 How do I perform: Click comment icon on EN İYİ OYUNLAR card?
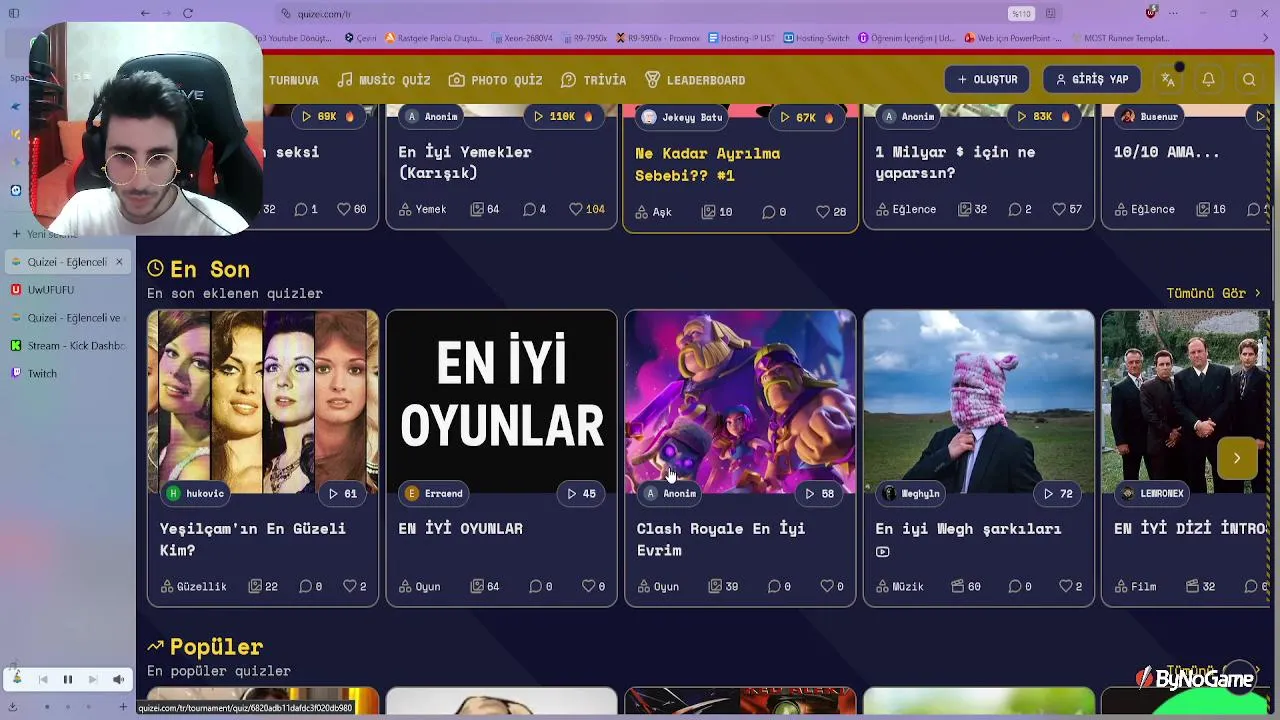(535, 586)
